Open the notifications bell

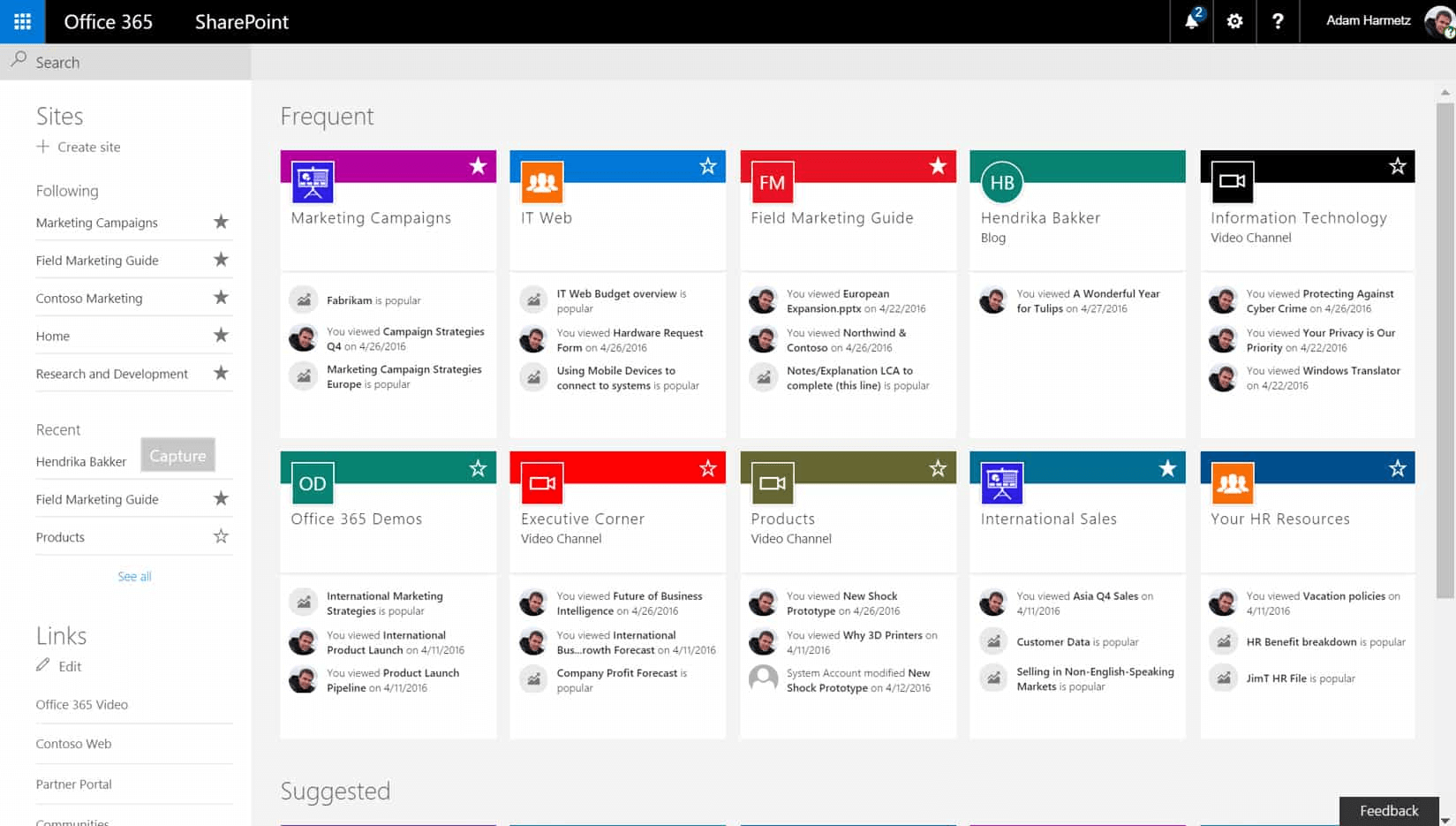(1191, 21)
